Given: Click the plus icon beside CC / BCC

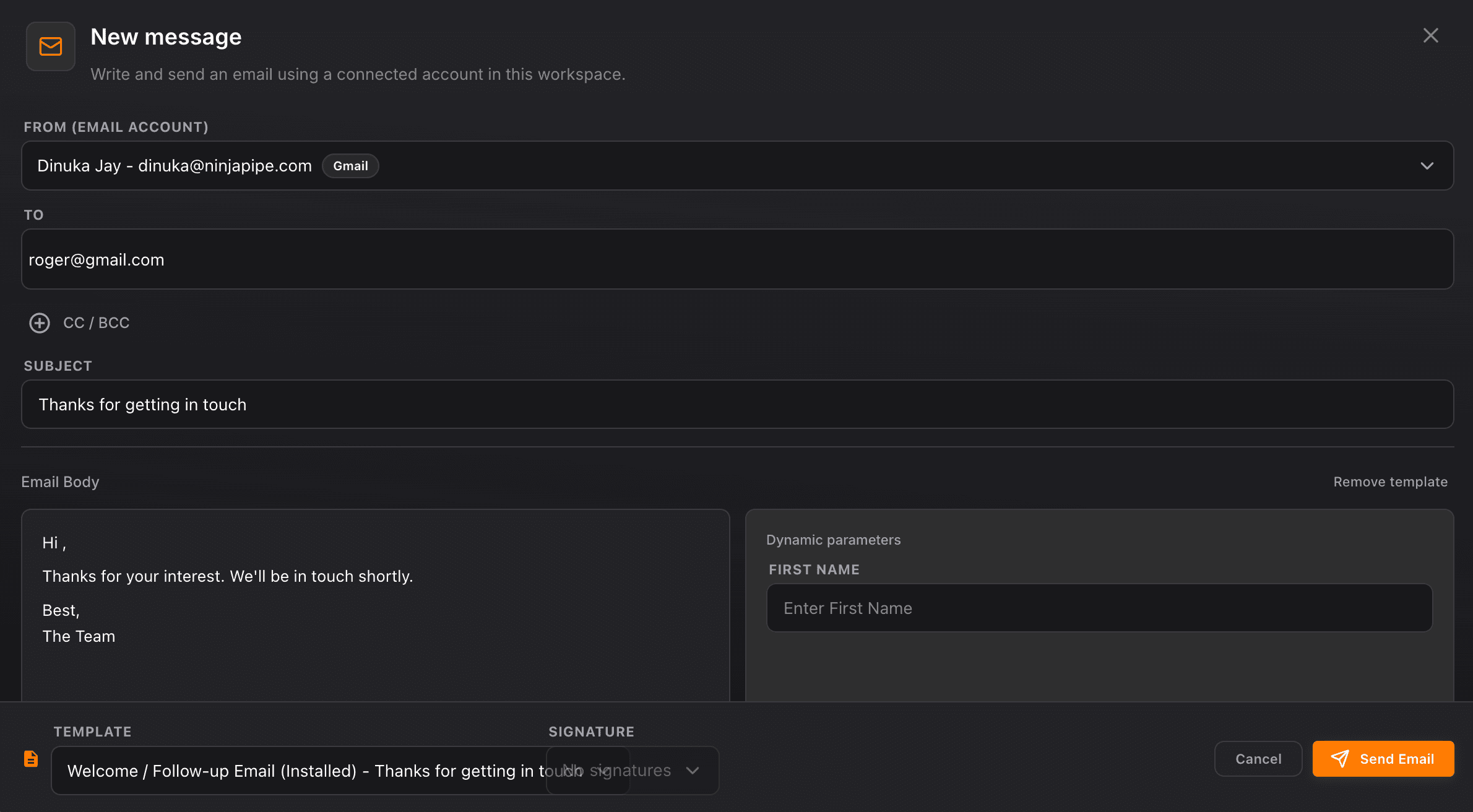Looking at the screenshot, I should click(x=40, y=322).
